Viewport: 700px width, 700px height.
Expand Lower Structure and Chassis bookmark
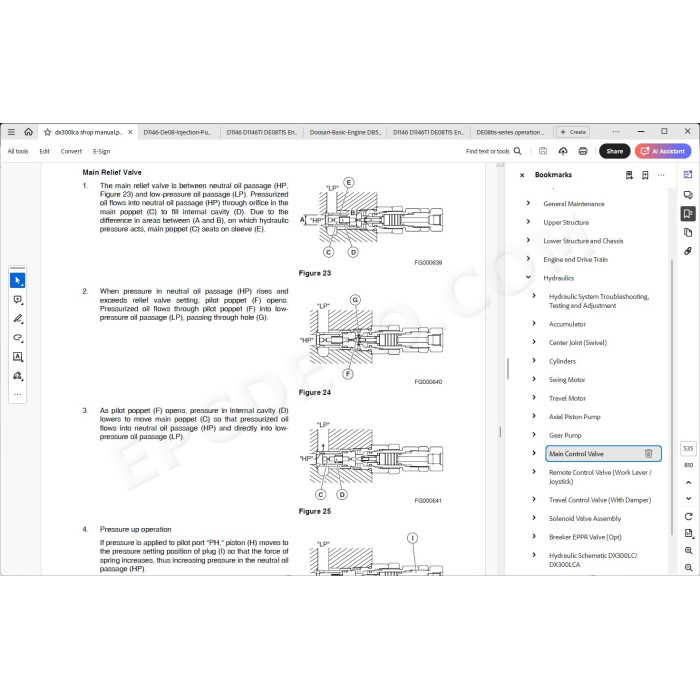(x=529, y=240)
